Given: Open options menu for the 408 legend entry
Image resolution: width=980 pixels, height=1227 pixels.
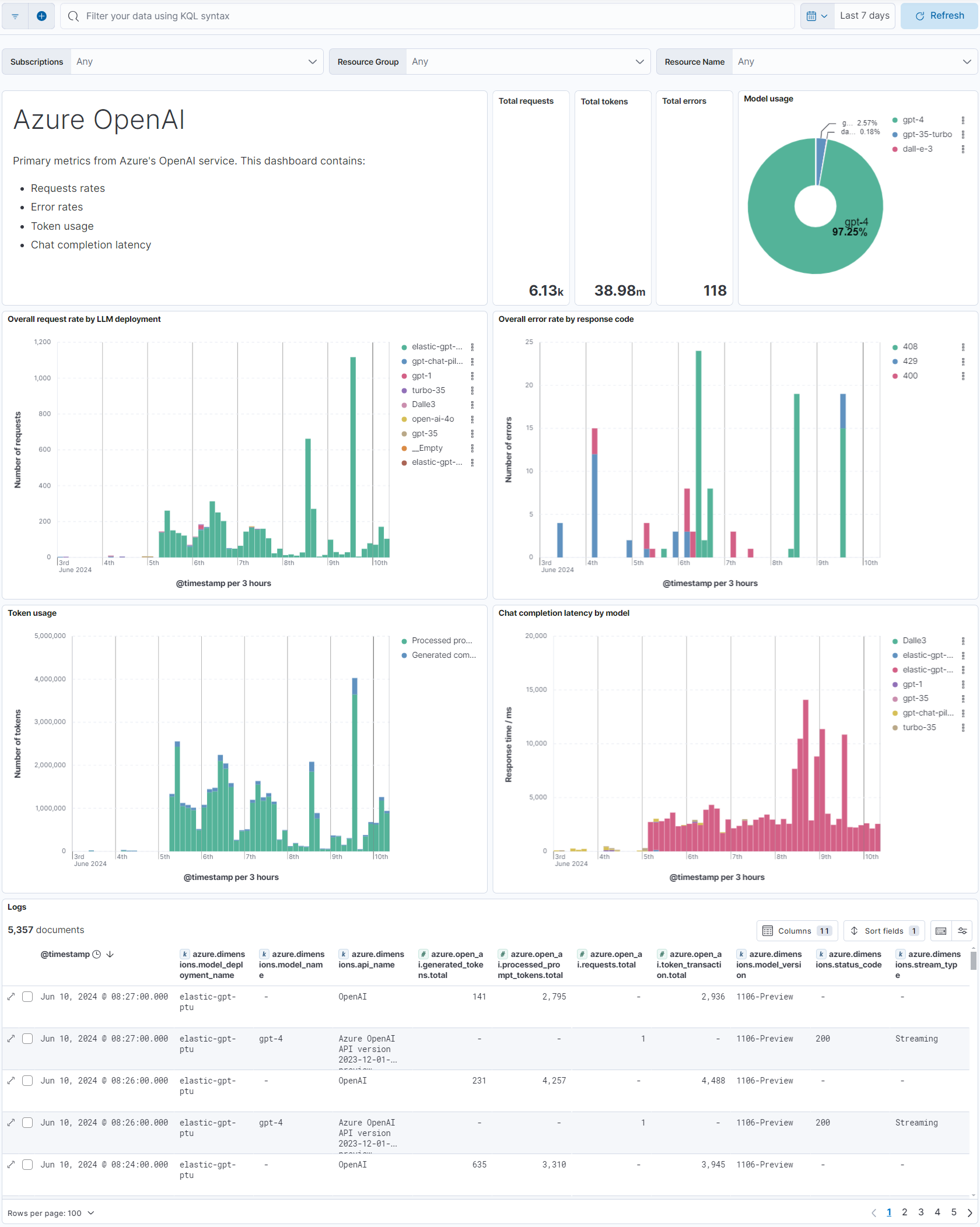Looking at the screenshot, I should point(963,346).
